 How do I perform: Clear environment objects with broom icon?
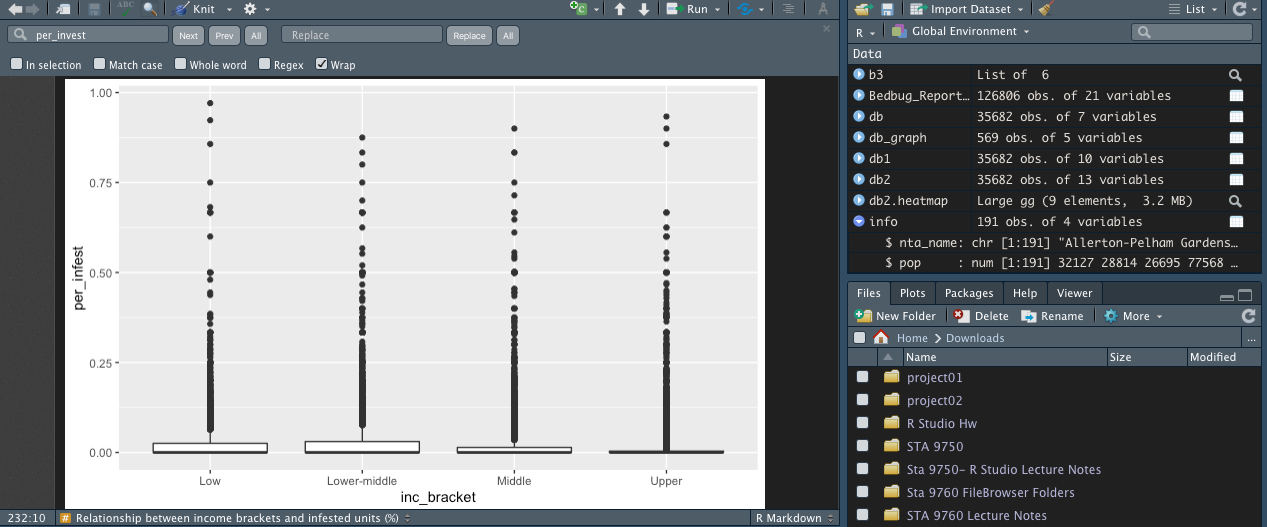[1045, 9]
